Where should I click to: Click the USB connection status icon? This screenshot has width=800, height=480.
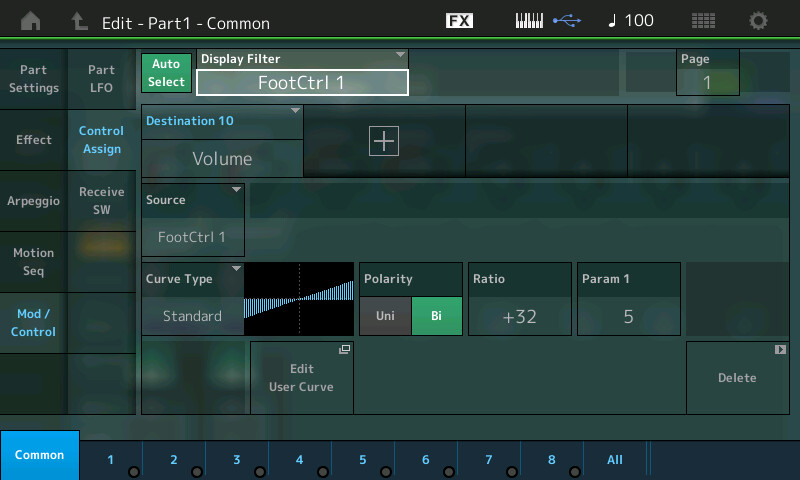[x=567, y=20]
